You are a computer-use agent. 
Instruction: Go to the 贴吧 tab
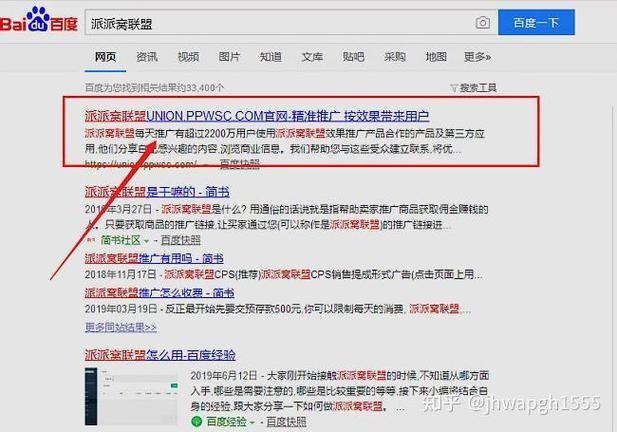coord(353,57)
